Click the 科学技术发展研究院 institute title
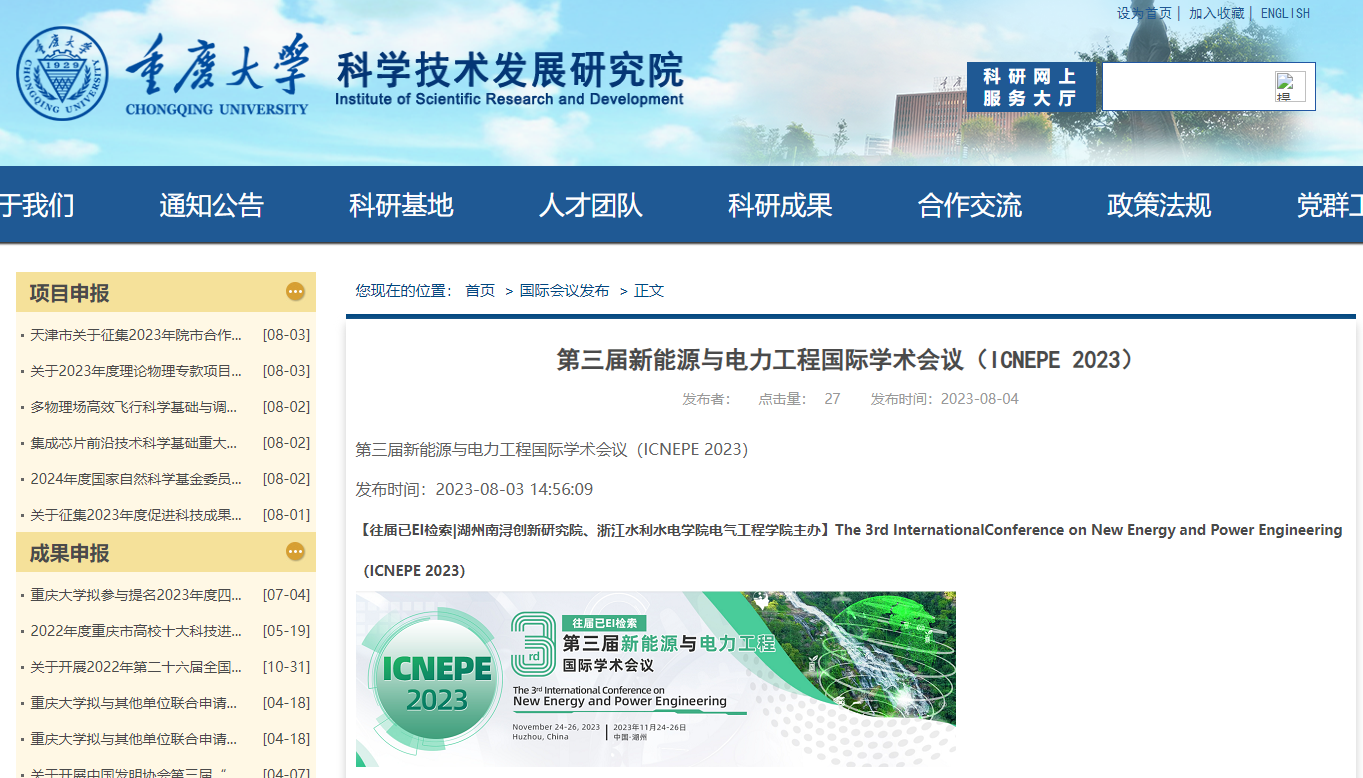 click(x=510, y=70)
